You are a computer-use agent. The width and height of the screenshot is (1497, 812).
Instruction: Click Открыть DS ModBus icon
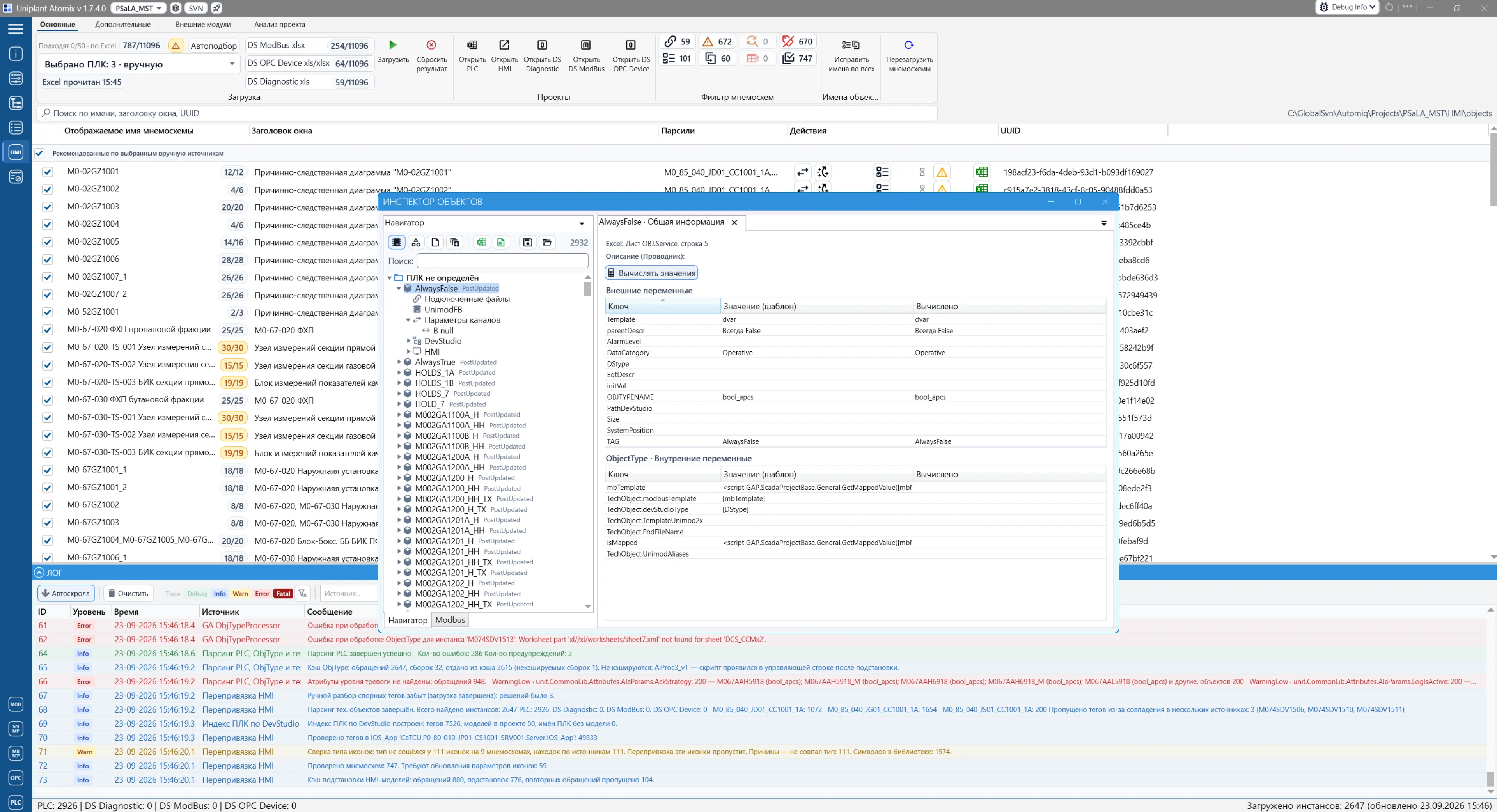point(586,45)
